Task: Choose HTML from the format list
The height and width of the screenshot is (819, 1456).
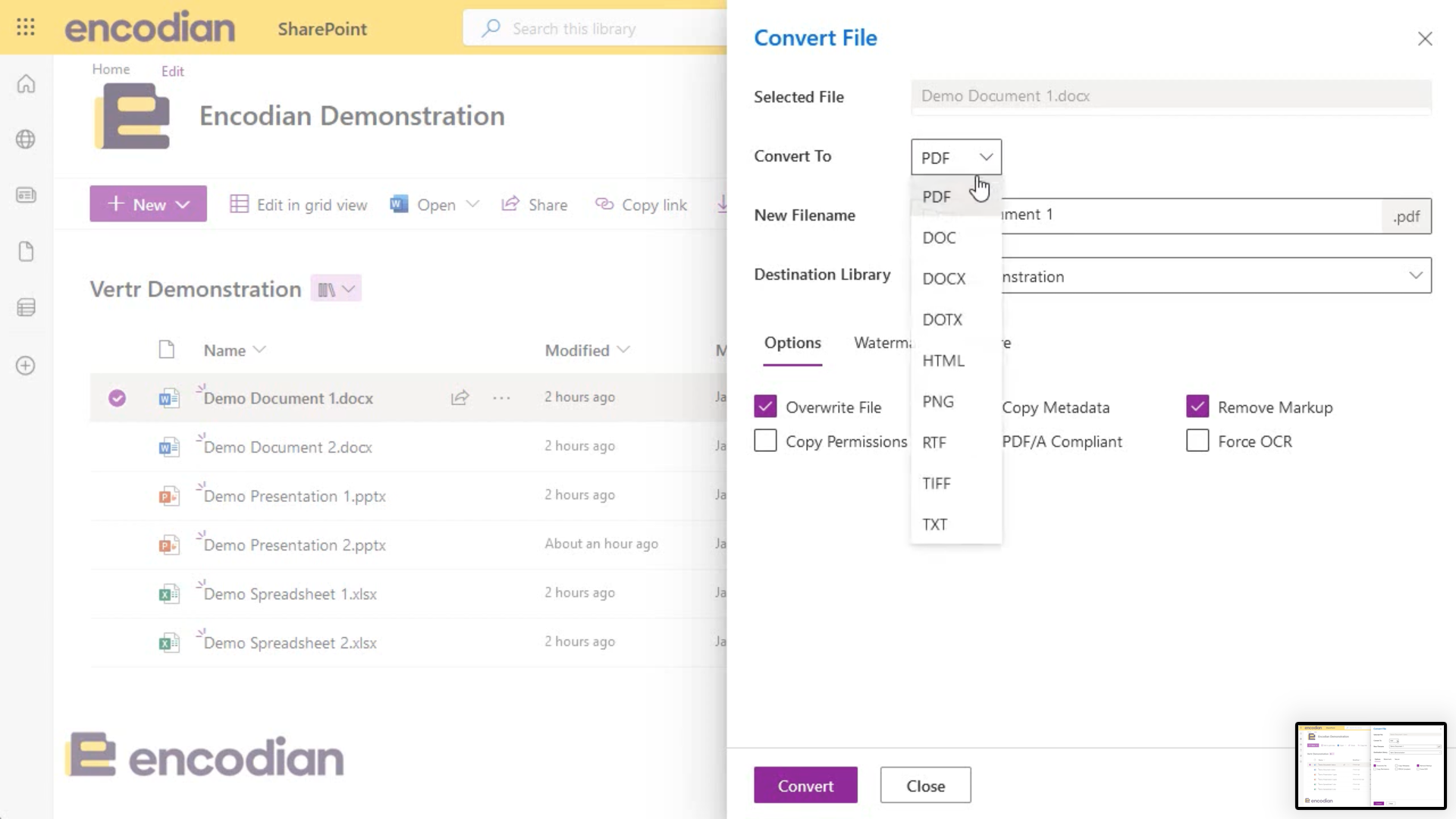Action: coord(955,361)
